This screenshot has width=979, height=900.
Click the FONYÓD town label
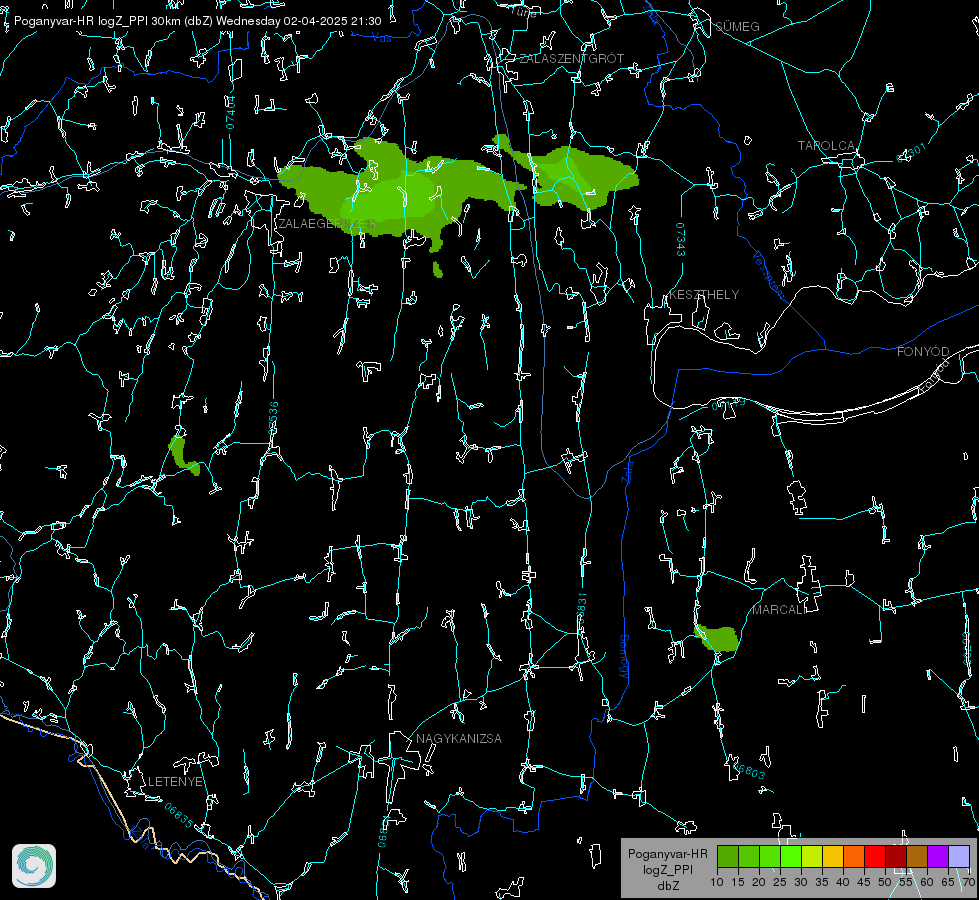pyautogui.click(x=923, y=352)
